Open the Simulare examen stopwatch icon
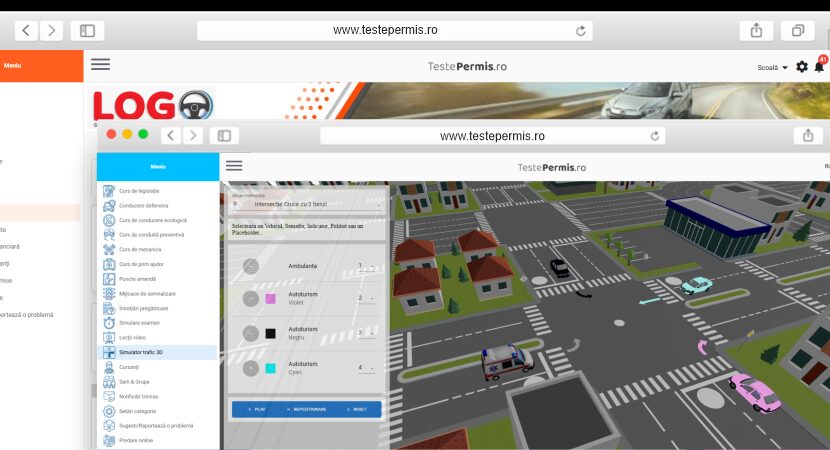Image resolution: width=830 pixels, height=450 pixels. (109, 323)
